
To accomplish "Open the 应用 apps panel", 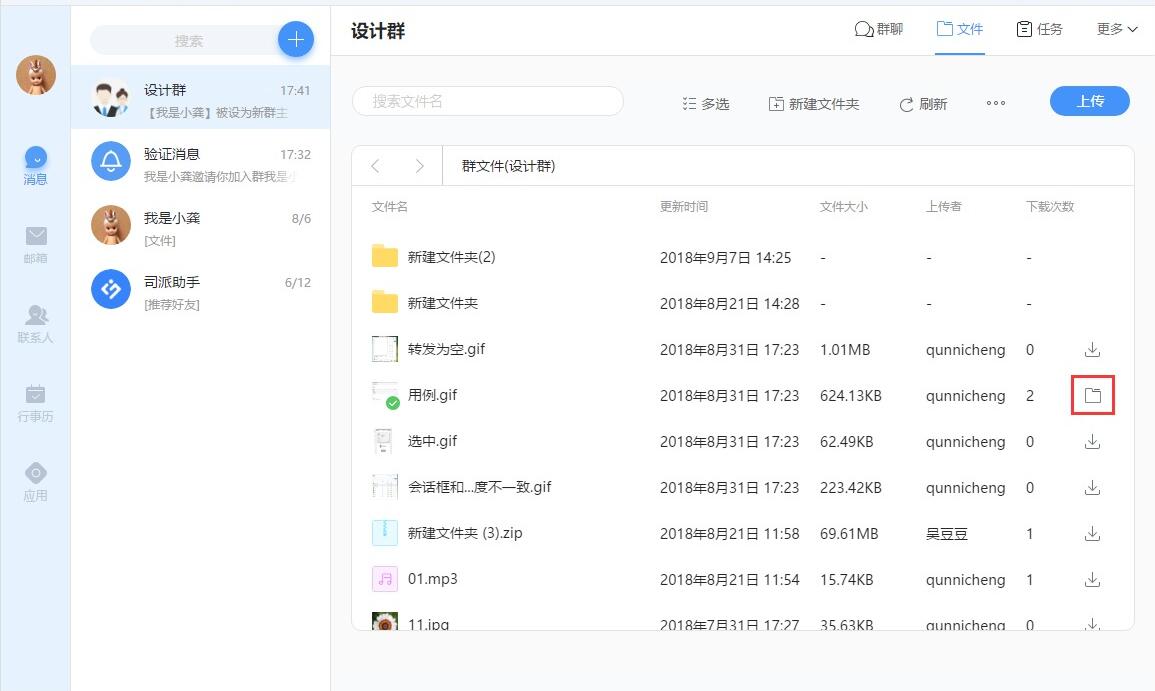I will tap(35, 478).
